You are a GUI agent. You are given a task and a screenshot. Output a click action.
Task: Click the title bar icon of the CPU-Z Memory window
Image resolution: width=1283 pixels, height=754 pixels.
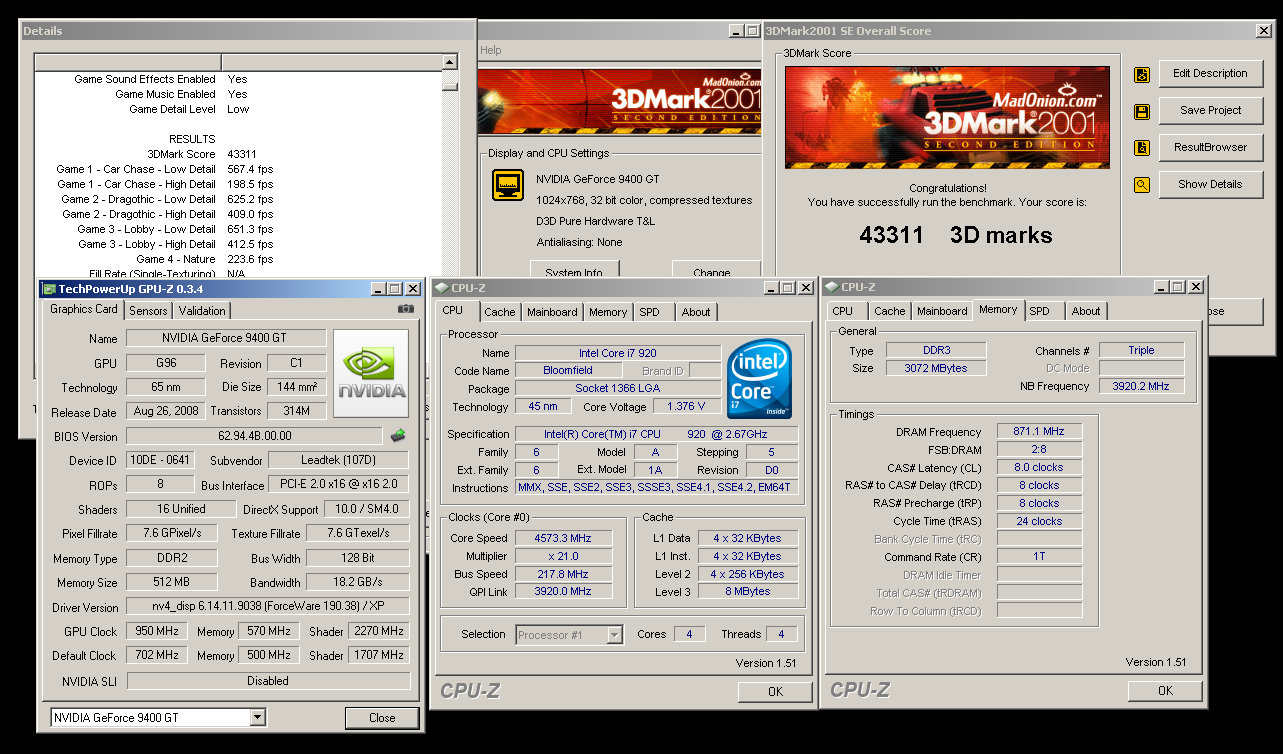(x=832, y=287)
